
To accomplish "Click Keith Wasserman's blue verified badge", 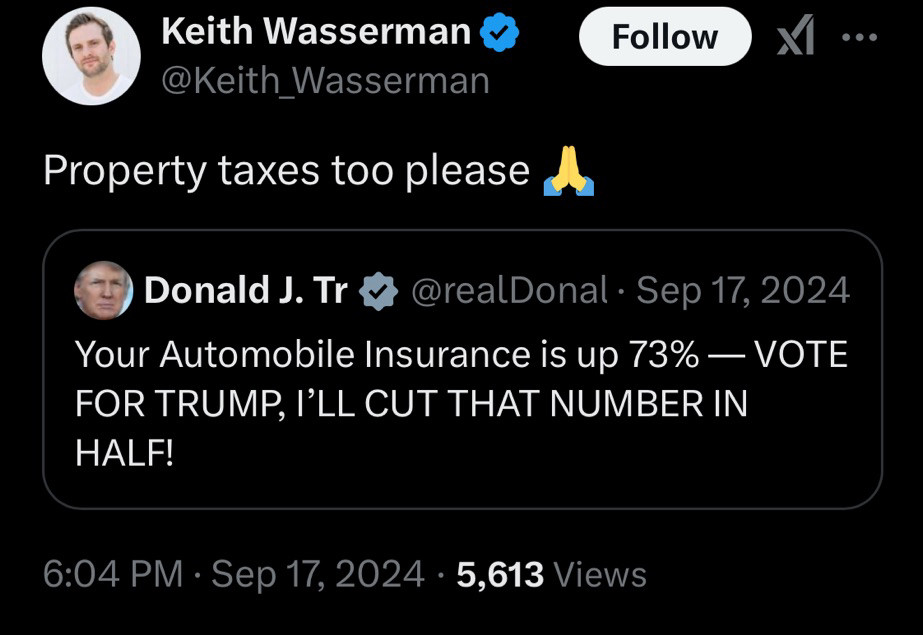I will [499, 33].
